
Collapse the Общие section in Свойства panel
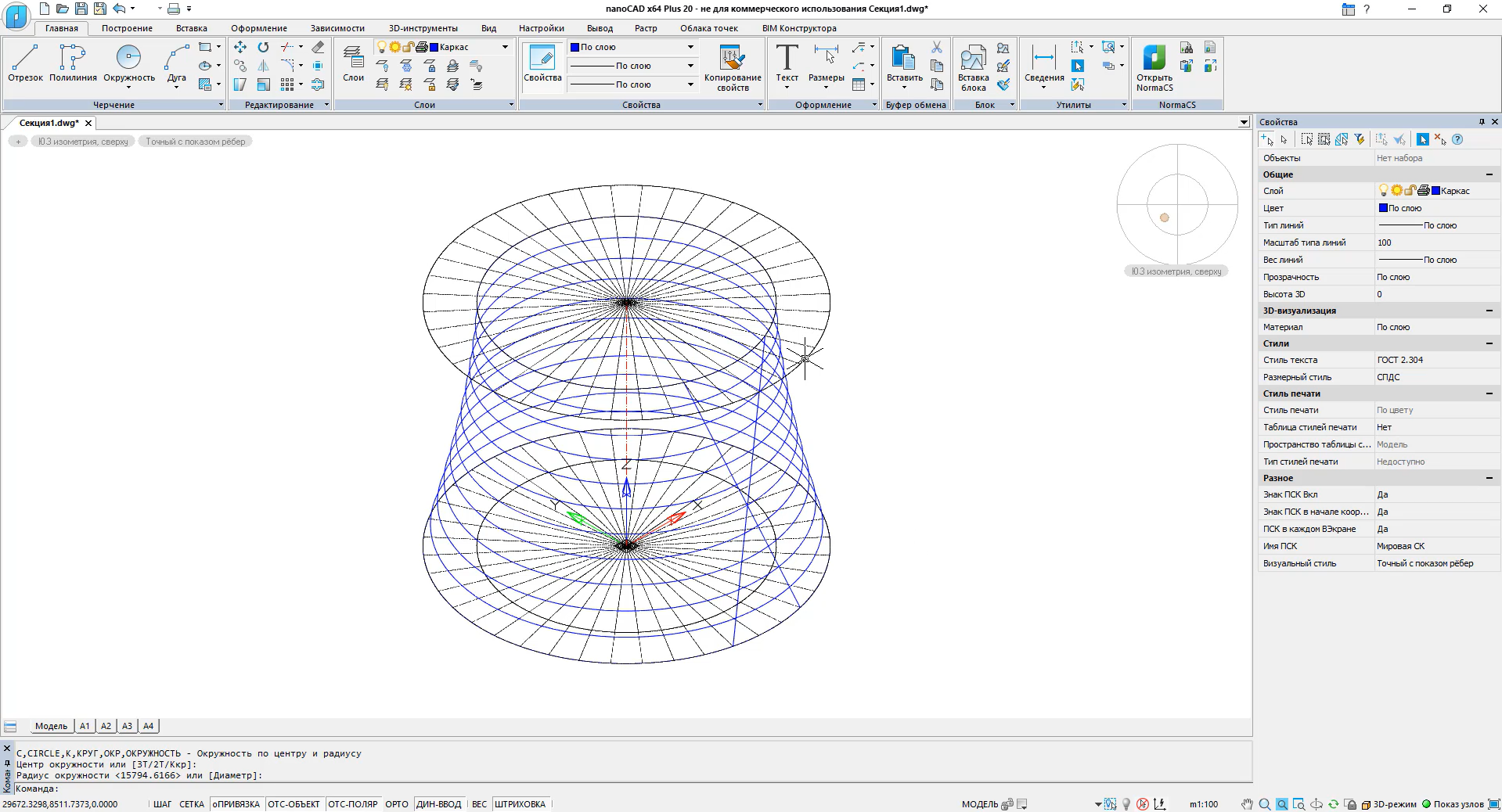tap(1489, 174)
